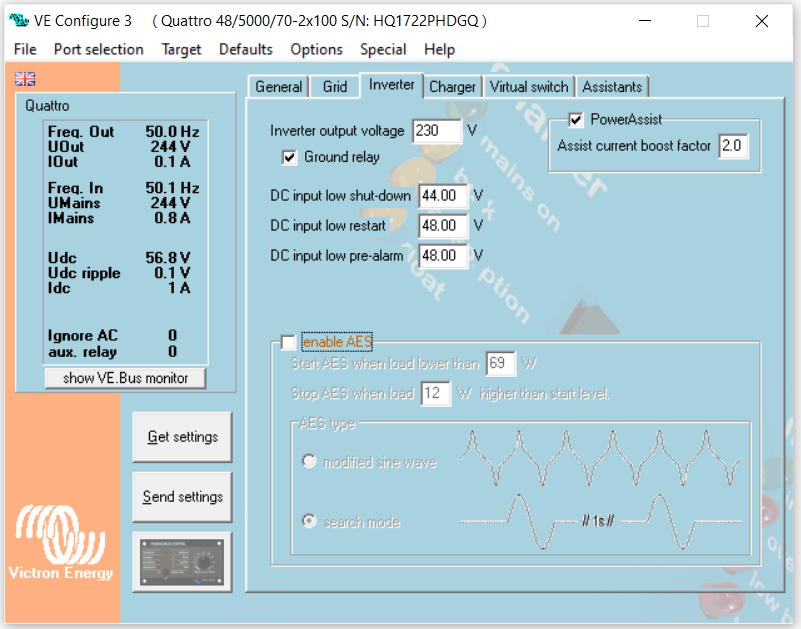The width and height of the screenshot is (801, 629).
Task: Click the Inverter output voltage field
Action: (437, 131)
